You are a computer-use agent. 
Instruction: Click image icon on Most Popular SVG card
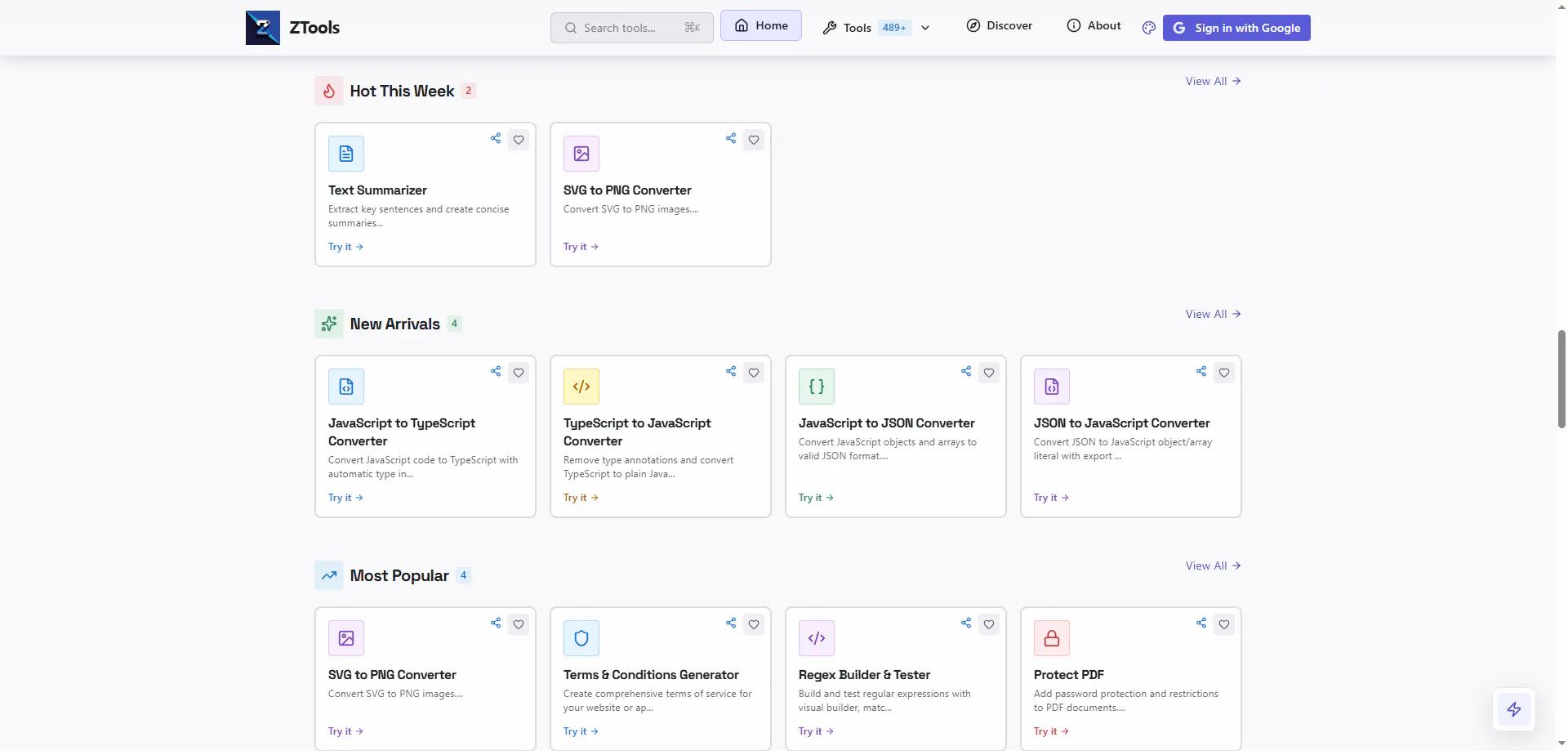346,638
